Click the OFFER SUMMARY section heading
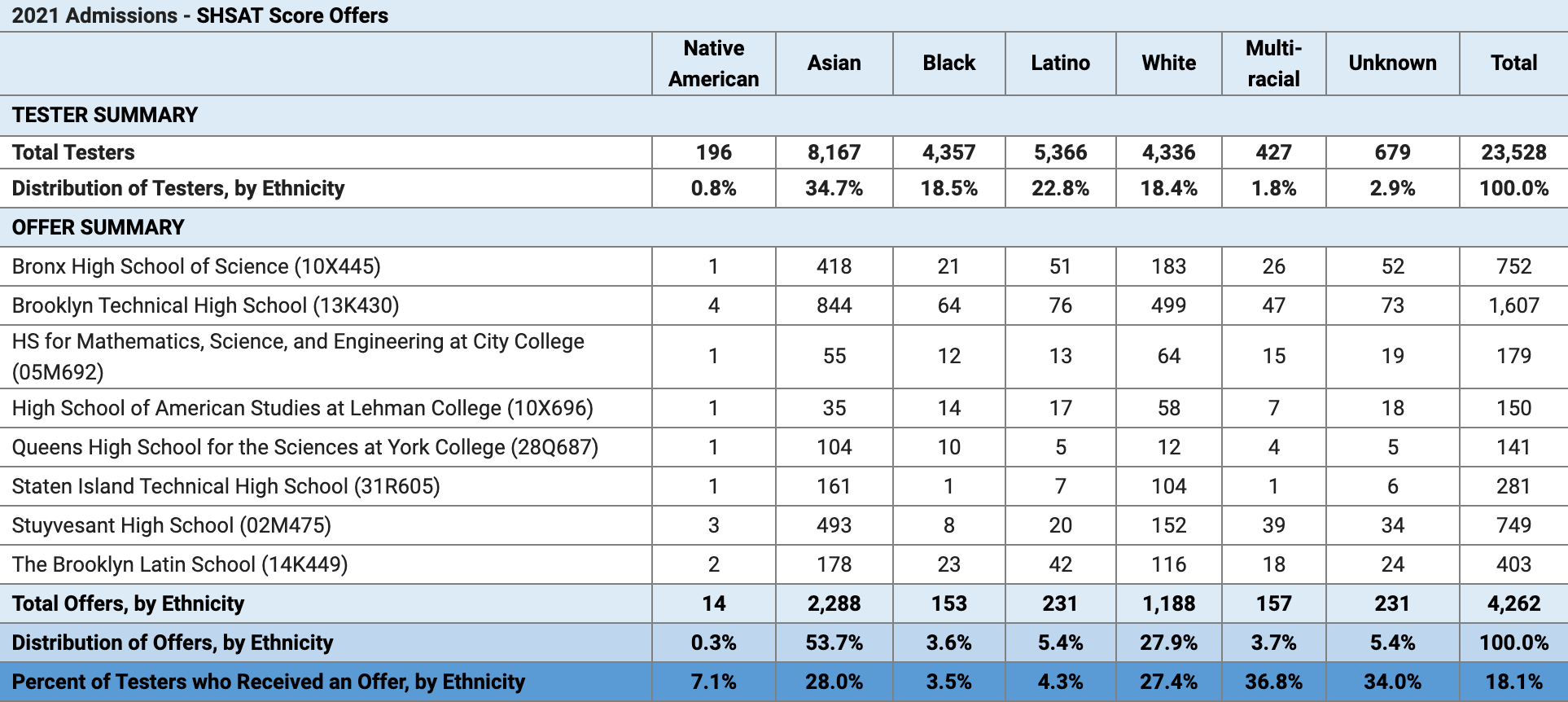This screenshot has width=1568, height=702. 99,227
